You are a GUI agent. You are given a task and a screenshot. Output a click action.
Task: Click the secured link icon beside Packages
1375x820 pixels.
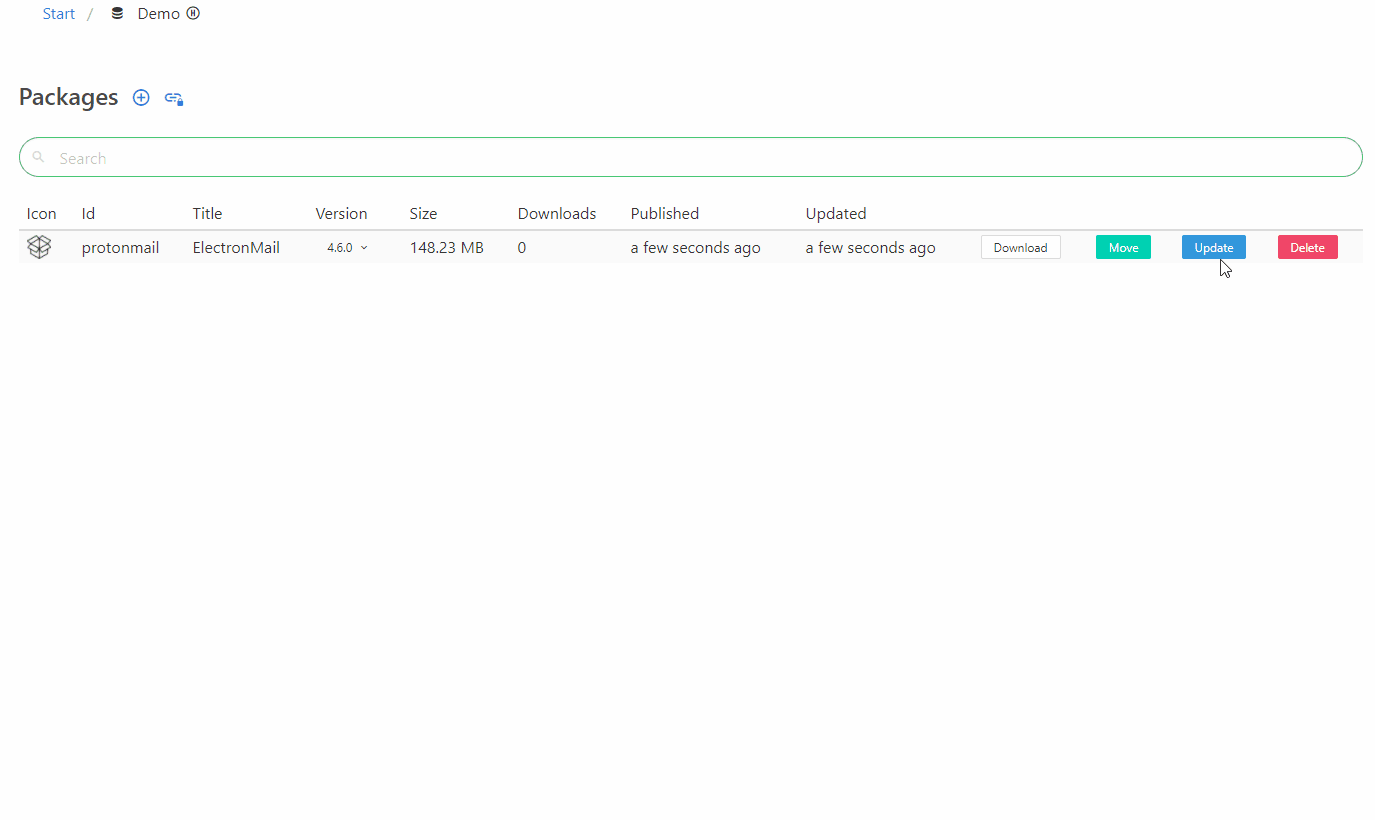click(x=174, y=98)
